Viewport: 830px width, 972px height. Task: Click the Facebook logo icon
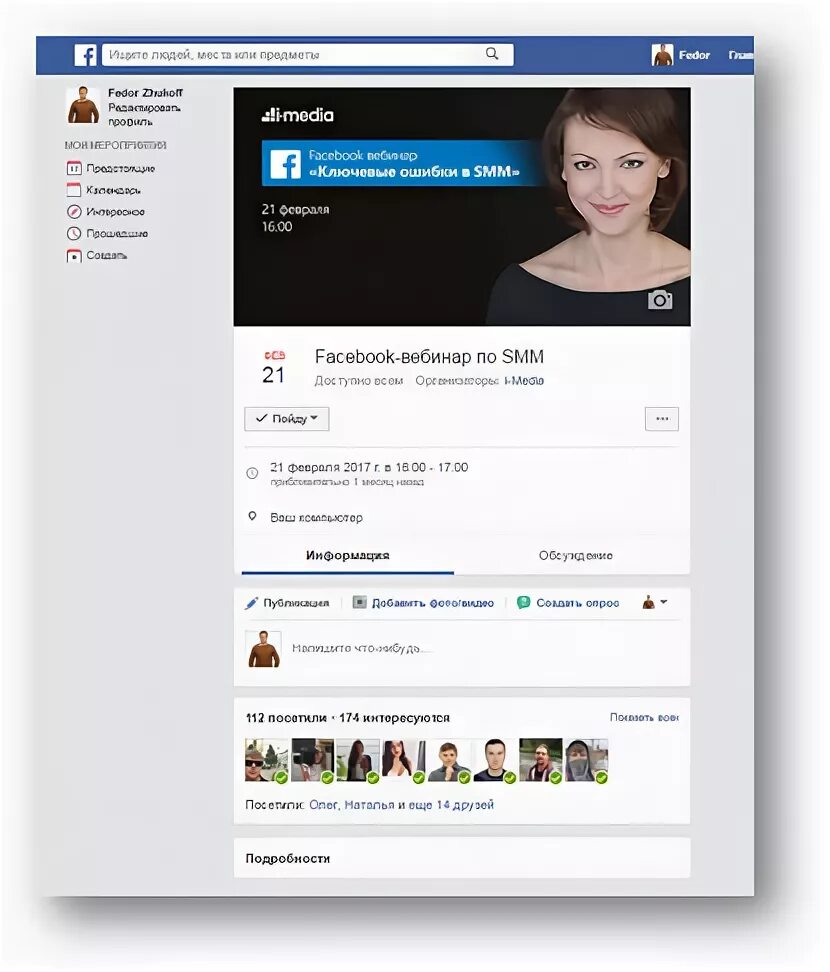[86, 55]
